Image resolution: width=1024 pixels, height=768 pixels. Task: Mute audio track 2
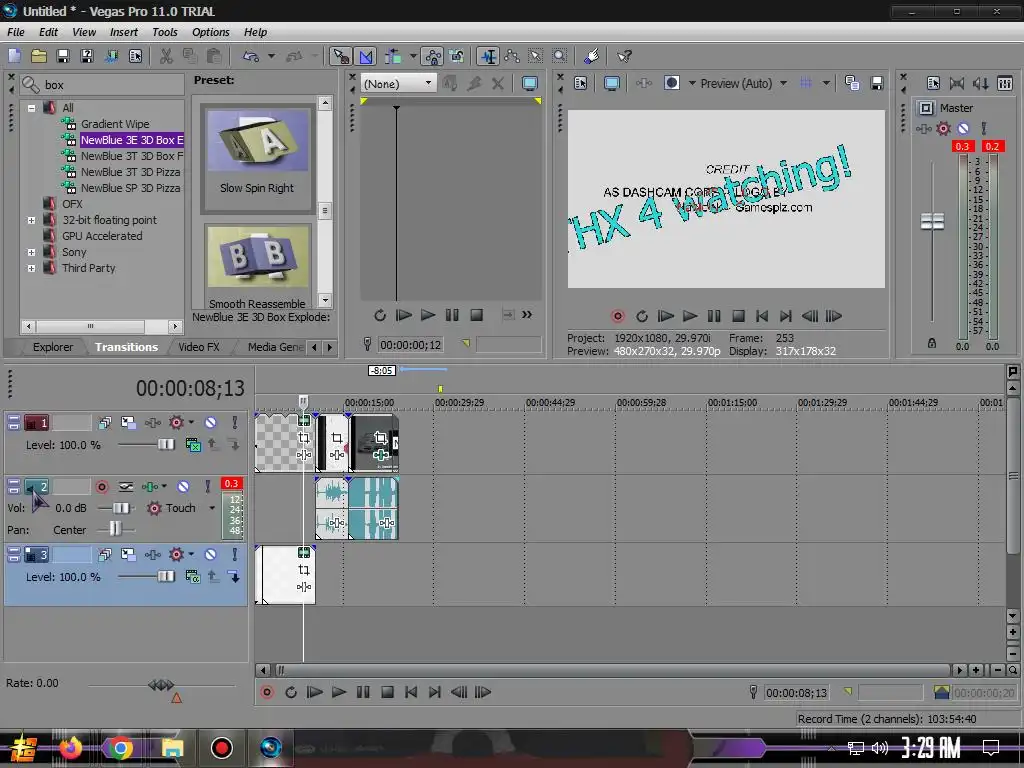coord(184,487)
